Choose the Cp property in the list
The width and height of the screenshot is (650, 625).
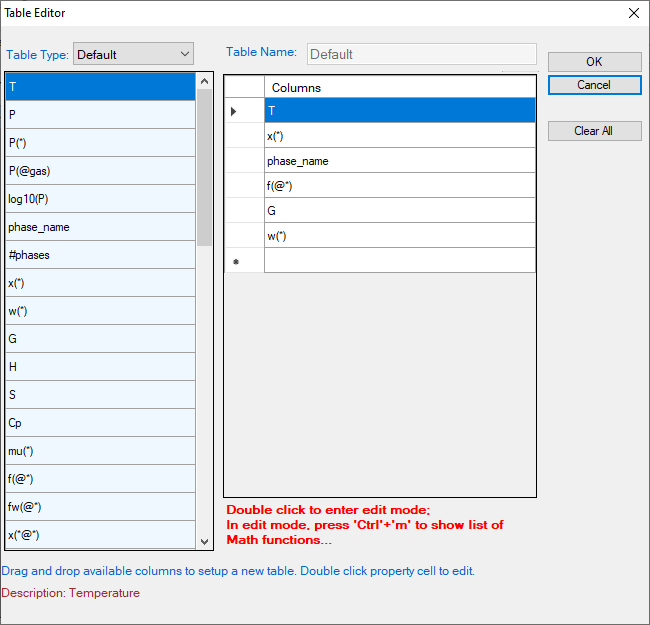point(100,423)
